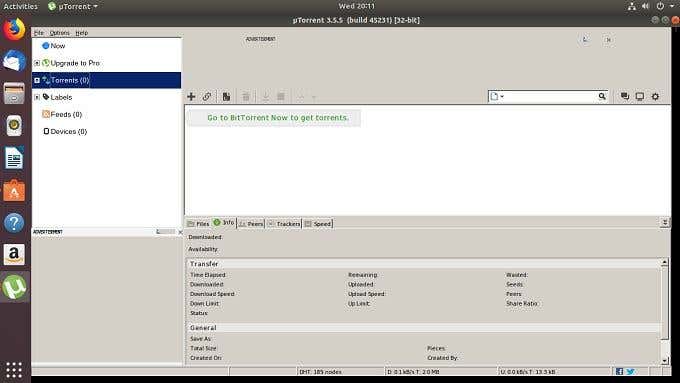Open Amazon from the dock

point(14,255)
